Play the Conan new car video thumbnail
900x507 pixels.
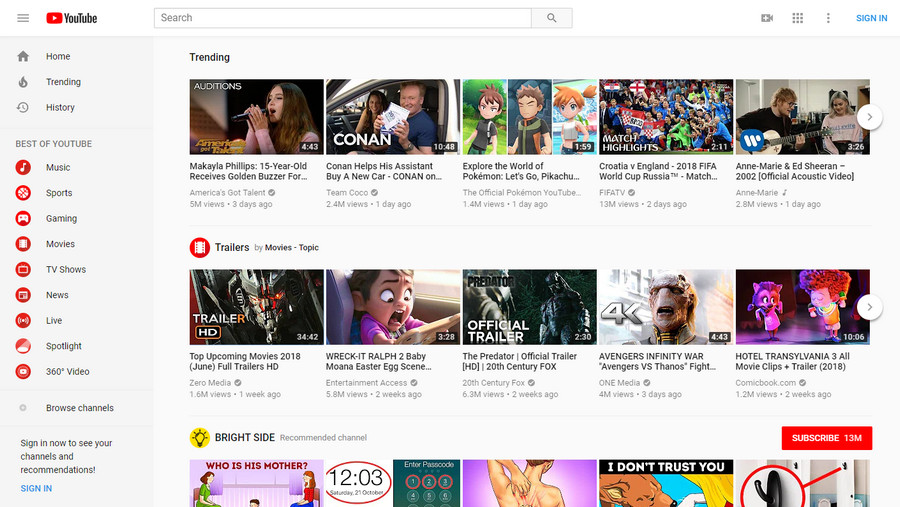[392, 117]
